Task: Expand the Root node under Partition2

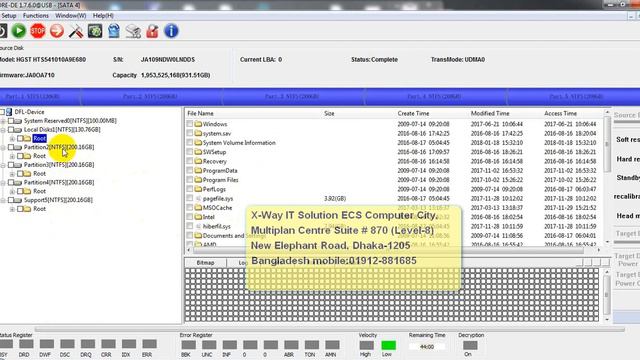Action: [x=12, y=156]
